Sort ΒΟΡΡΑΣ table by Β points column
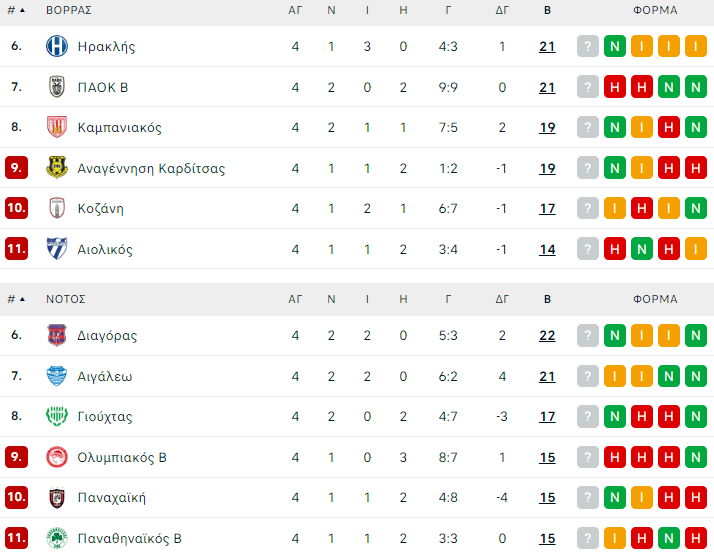Screen dimensions: 714x554 click(x=547, y=10)
